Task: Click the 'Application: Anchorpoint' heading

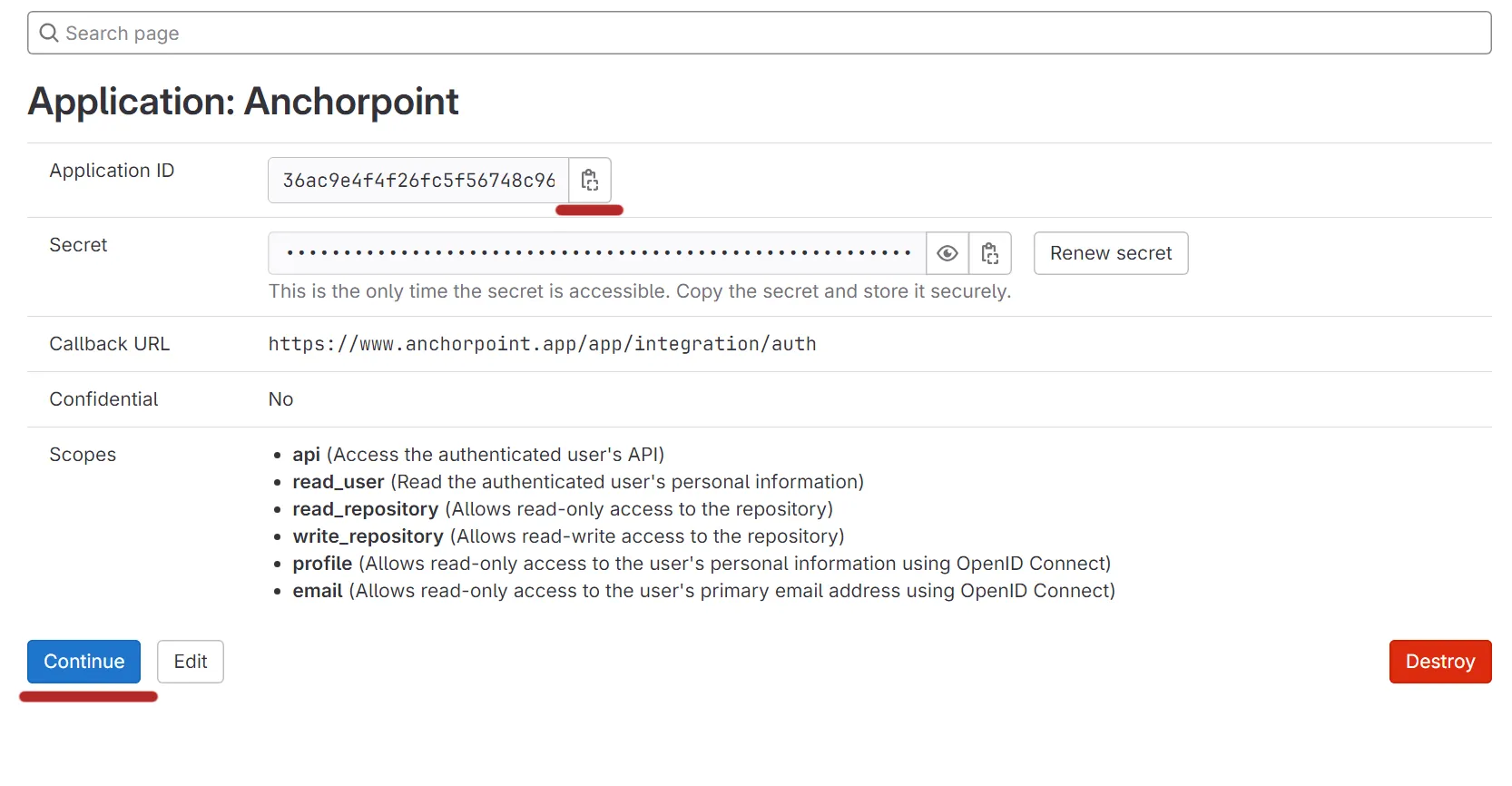Action: point(243,102)
